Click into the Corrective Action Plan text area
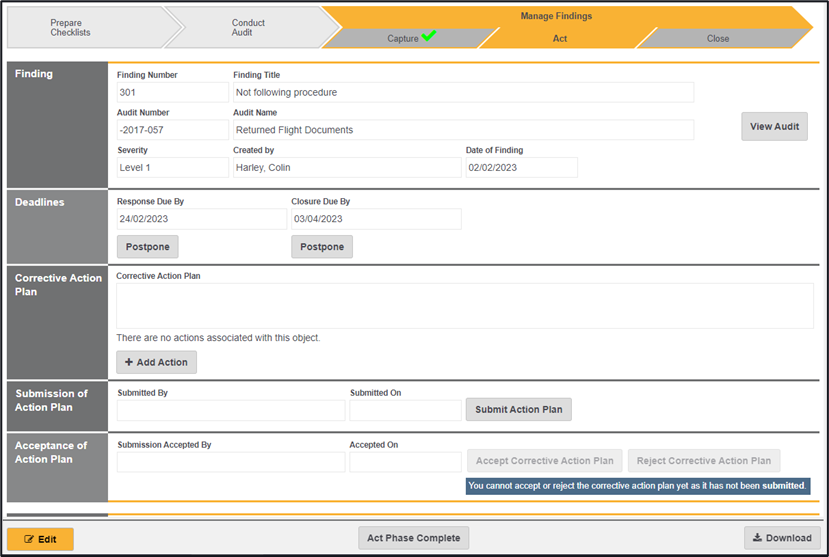 click(464, 306)
